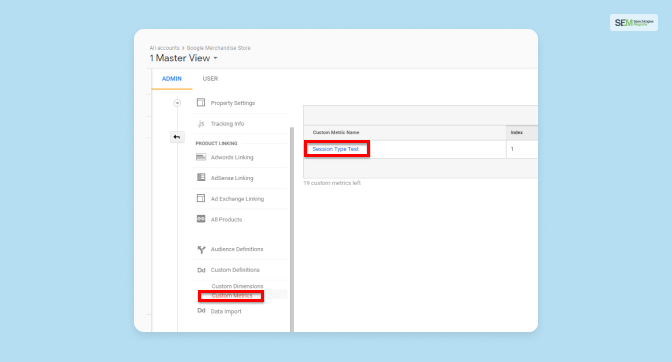The image size is (672, 362).
Task: Click the Audience Definitions icon
Action: pyautogui.click(x=201, y=249)
